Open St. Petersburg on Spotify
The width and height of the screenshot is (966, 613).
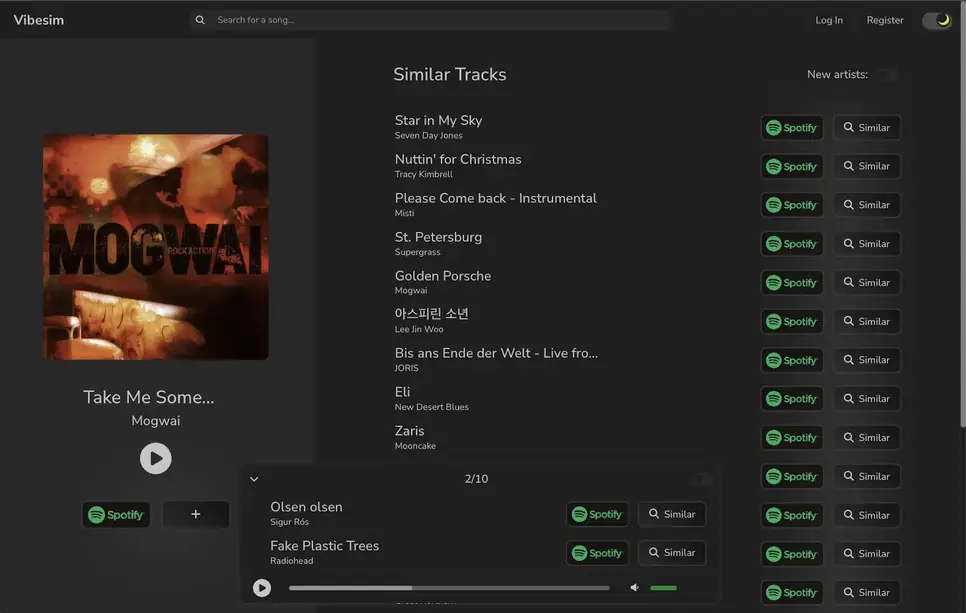click(792, 244)
